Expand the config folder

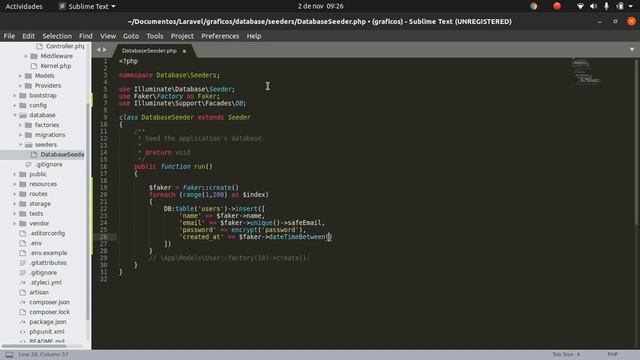(x=14, y=105)
